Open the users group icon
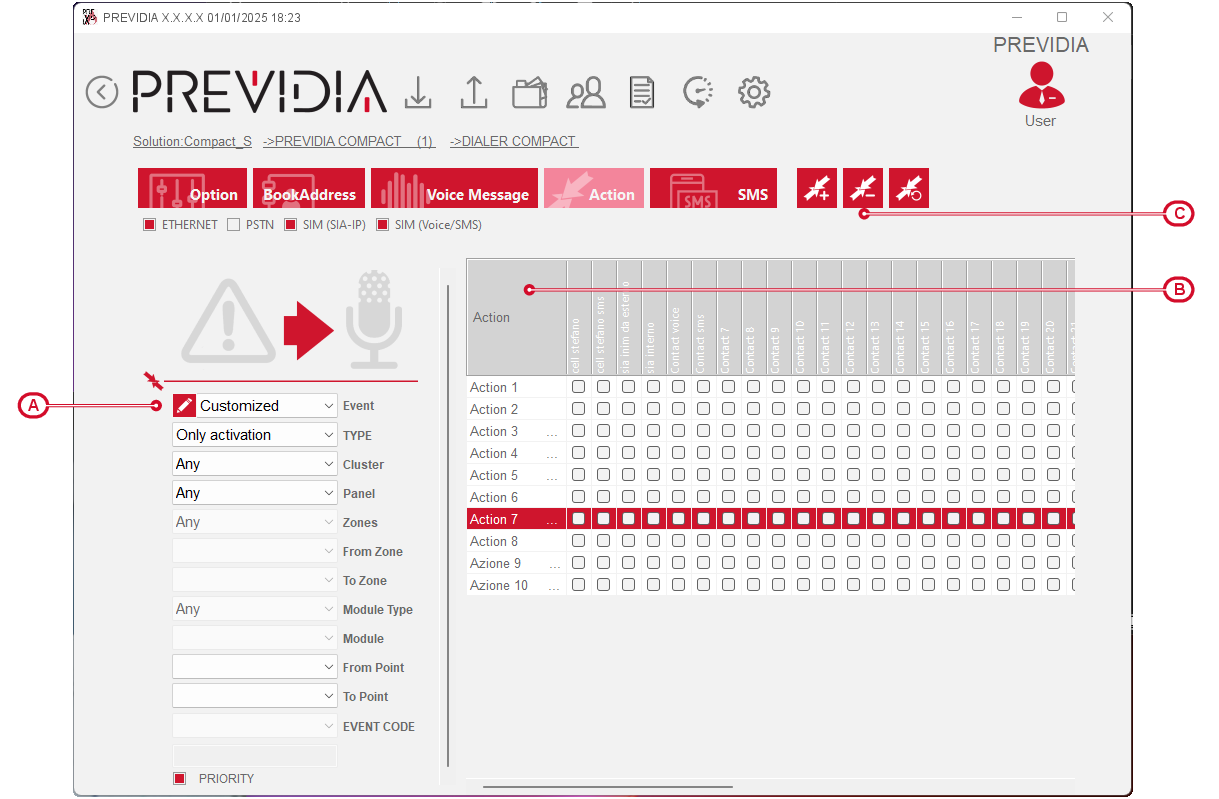This screenshot has width=1219, height=799. point(586,93)
